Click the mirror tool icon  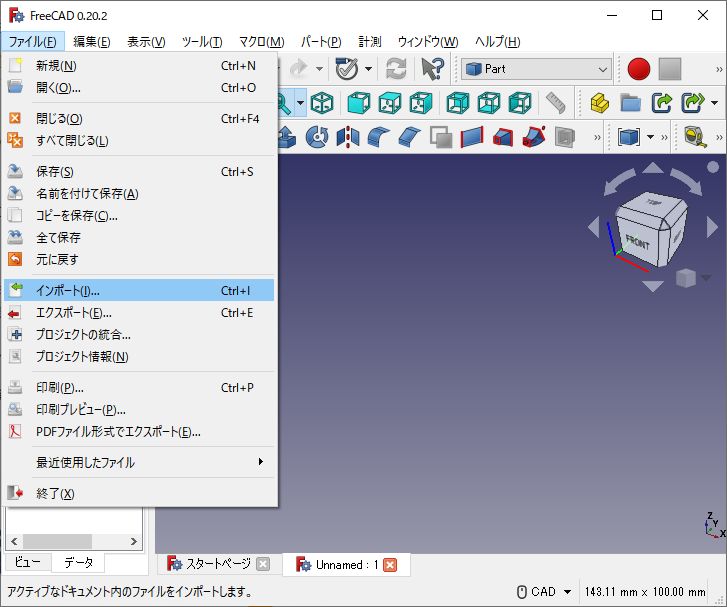coord(348,137)
